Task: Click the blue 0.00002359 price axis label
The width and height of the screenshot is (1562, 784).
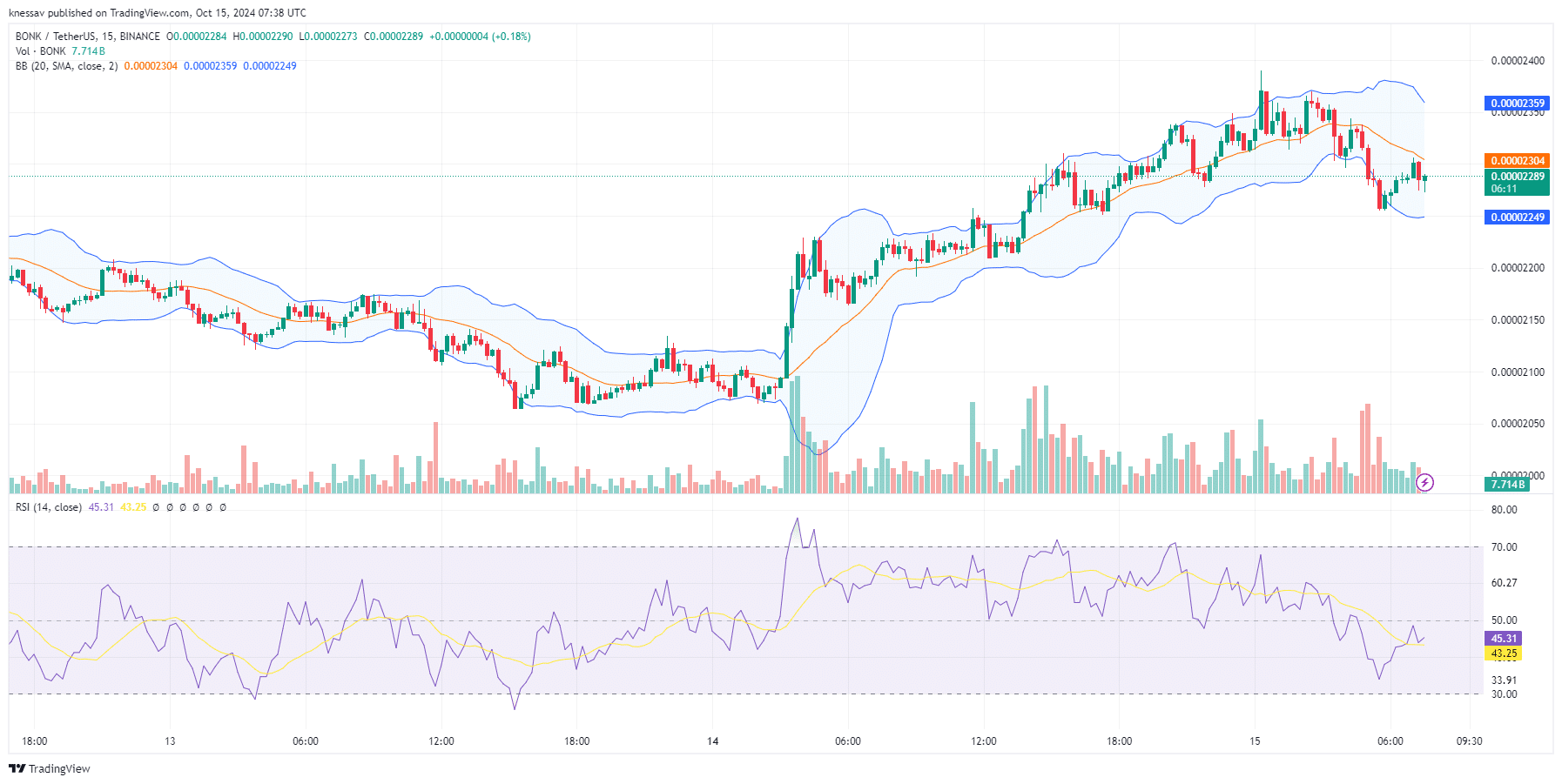Action: point(1517,103)
